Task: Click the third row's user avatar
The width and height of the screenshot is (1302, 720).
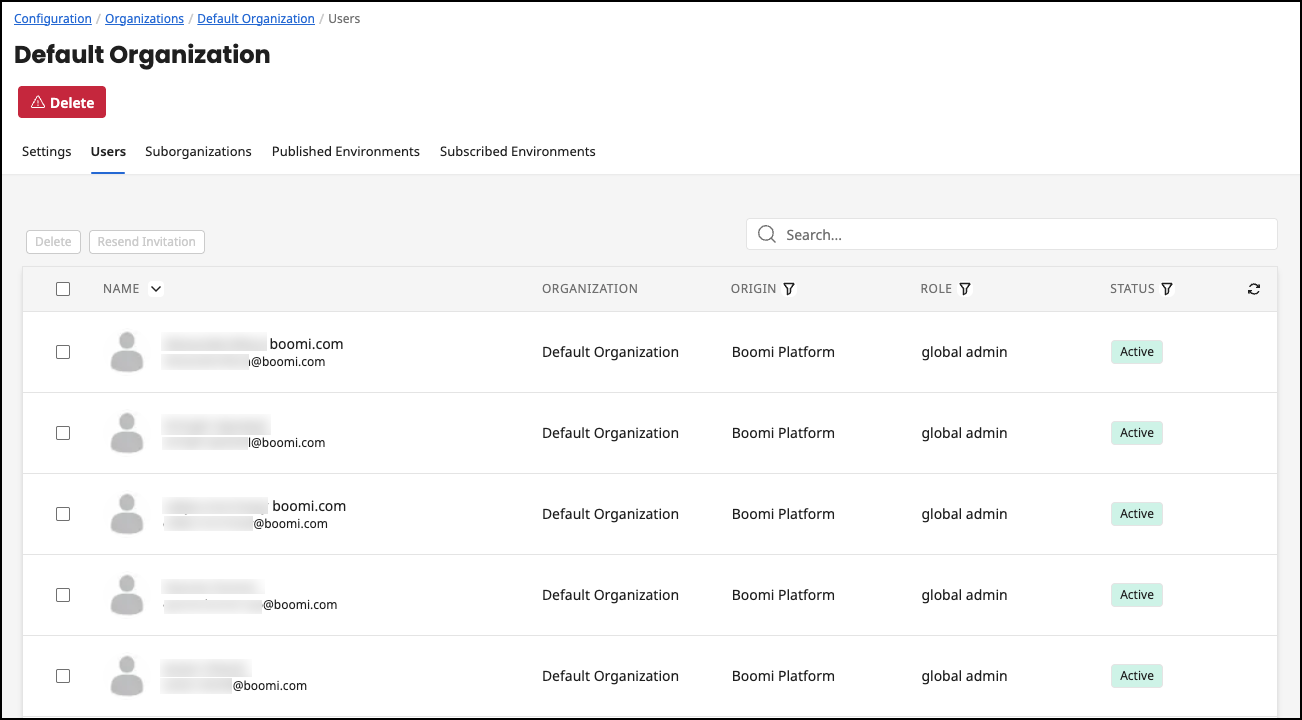Action: tap(126, 514)
